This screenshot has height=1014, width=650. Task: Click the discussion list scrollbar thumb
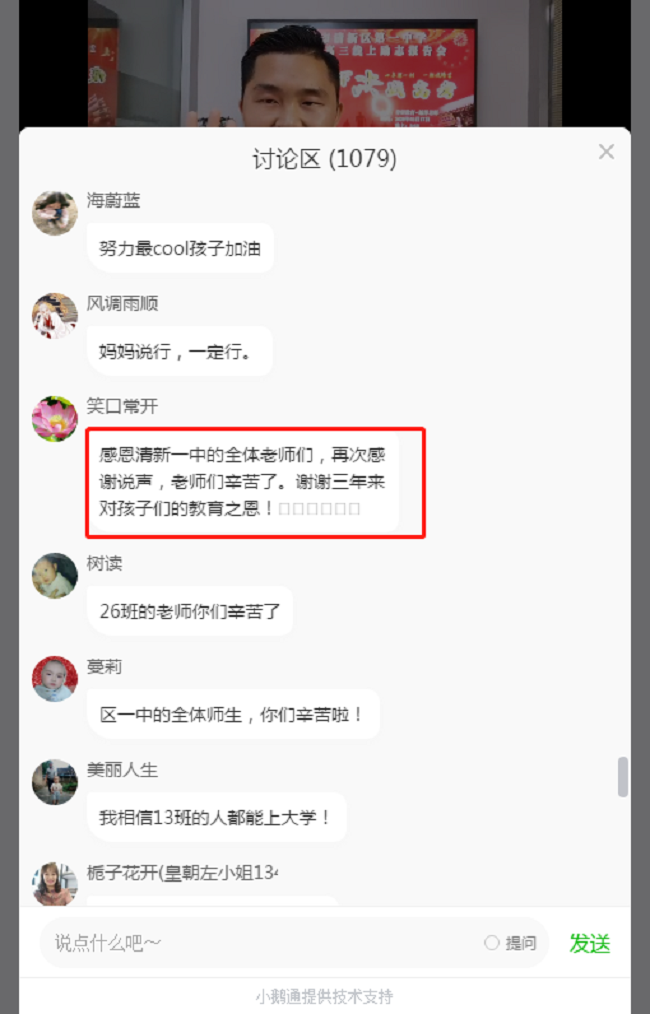(622, 777)
